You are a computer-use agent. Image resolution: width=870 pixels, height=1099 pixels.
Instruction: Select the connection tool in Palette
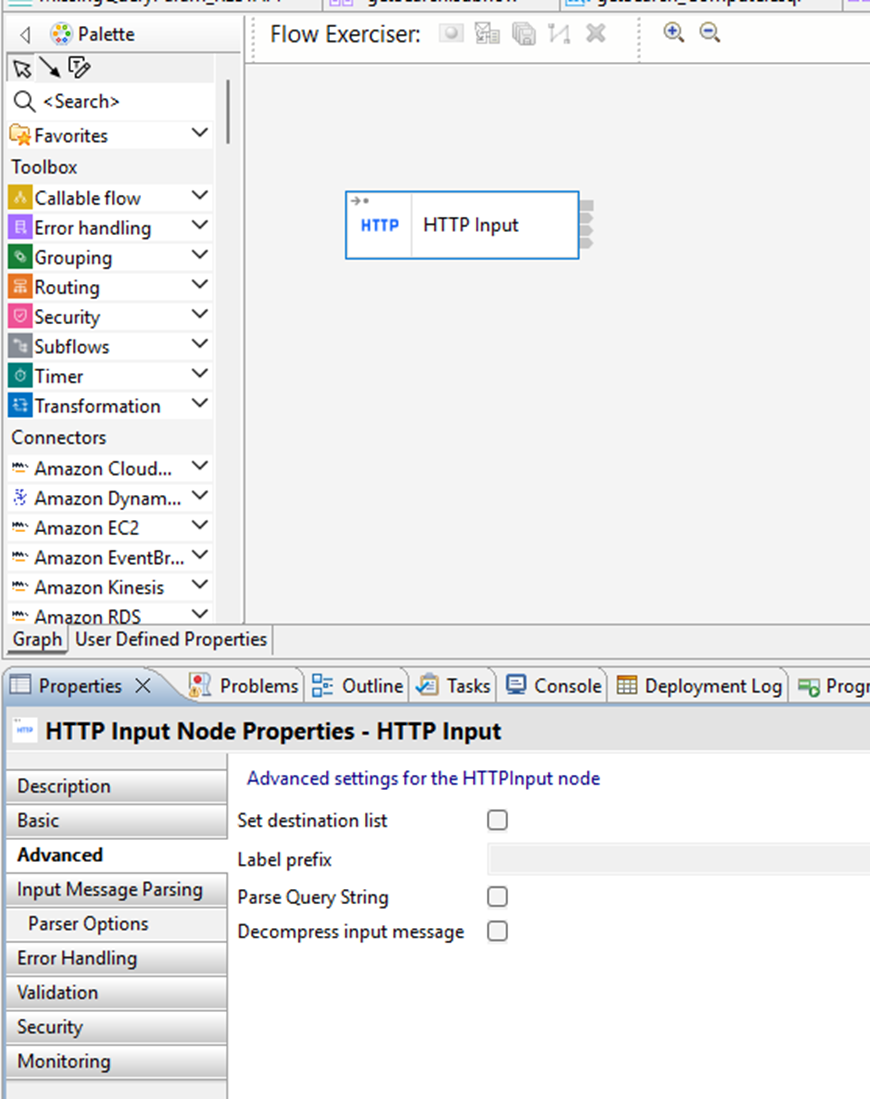pos(49,68)
